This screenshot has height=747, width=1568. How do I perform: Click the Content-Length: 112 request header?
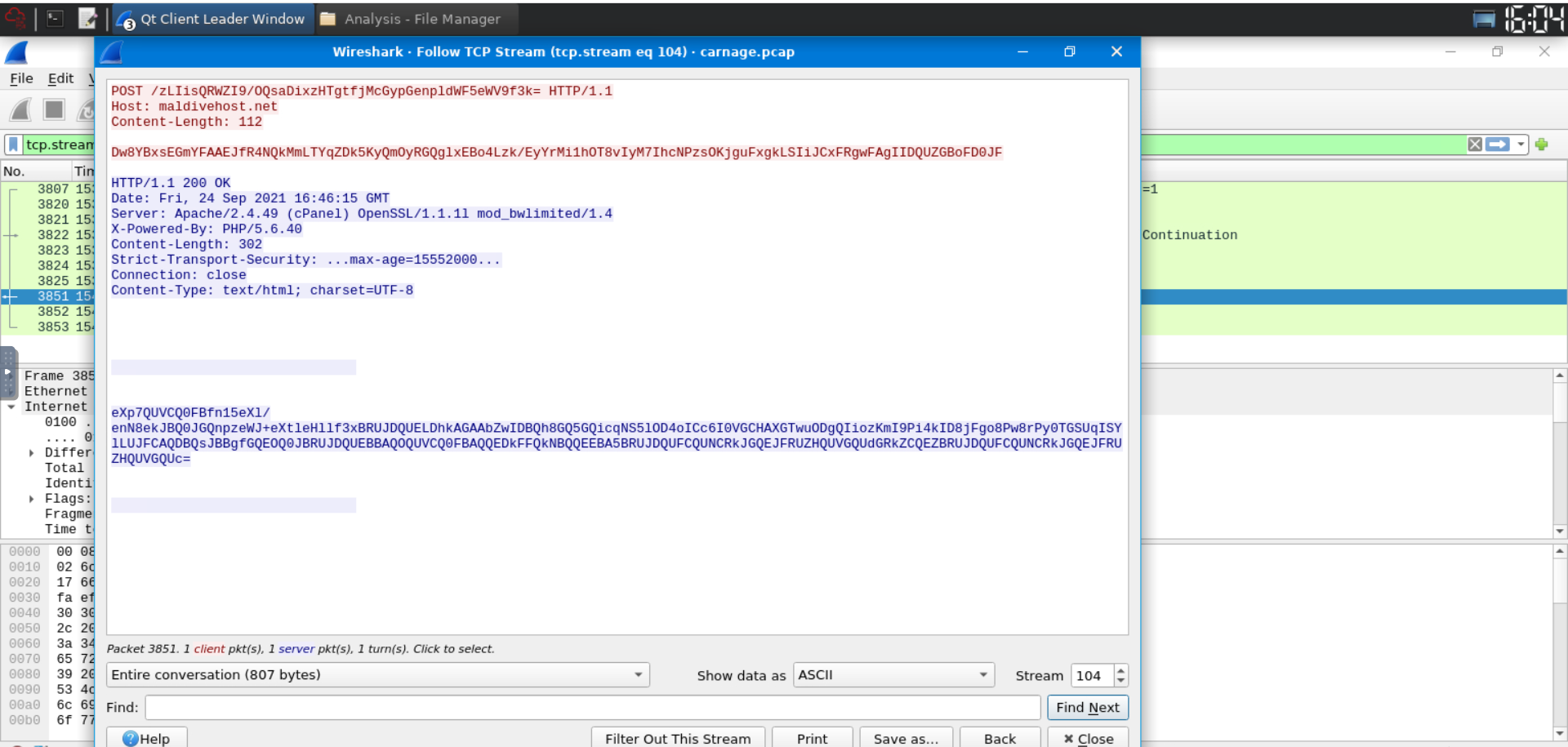point(186,122)
